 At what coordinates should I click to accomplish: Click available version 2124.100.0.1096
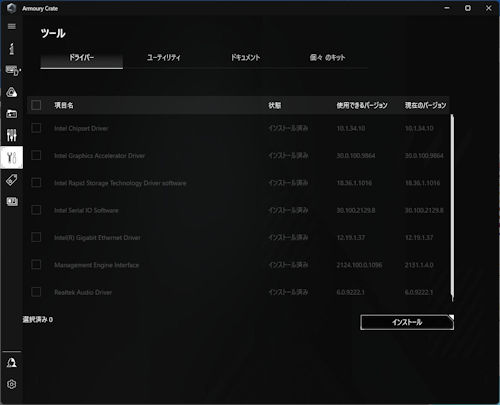(x=359, y=265)
